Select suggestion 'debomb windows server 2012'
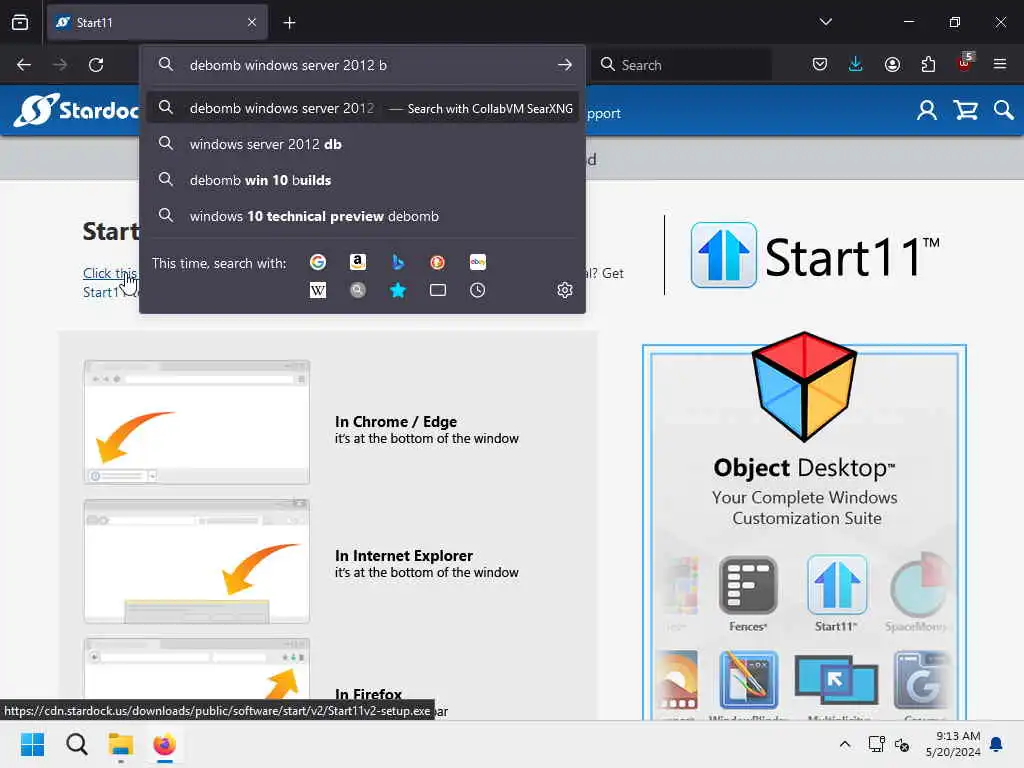The width and height of the screenshot is (1024, 768). click(362, 108)
